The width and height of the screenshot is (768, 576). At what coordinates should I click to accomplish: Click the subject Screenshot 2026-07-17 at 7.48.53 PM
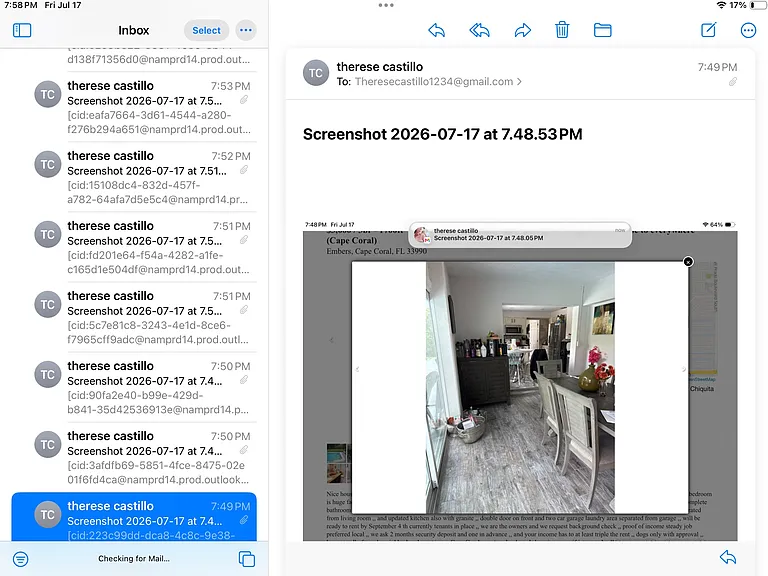coord(442,134)
